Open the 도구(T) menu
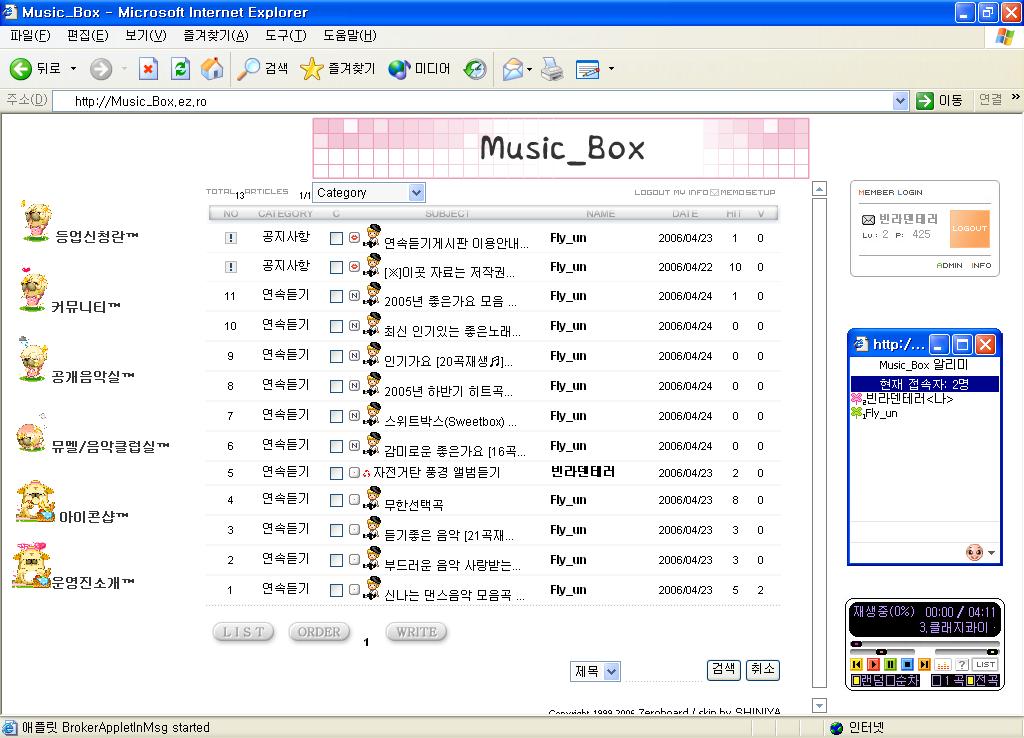Screen dimensions: 1024x738 pos(285,35)
